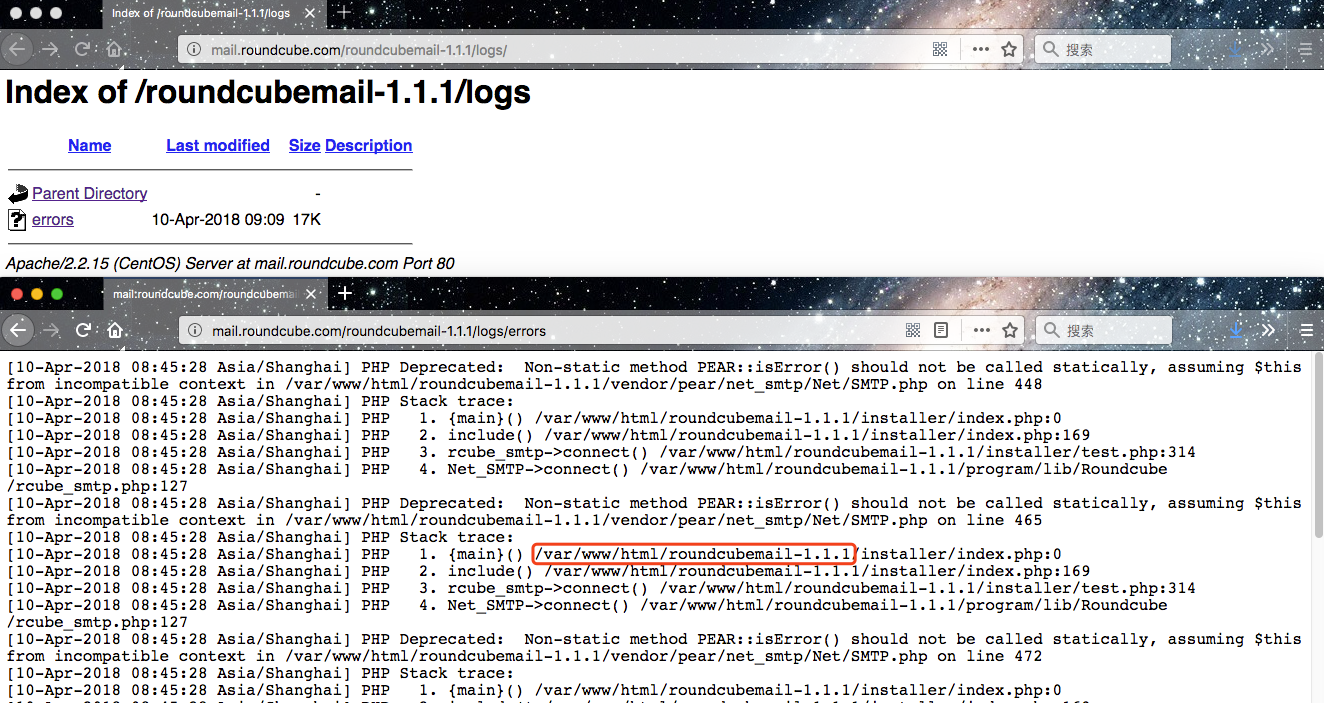Click the page heading 'Index of /roundcubemail-1.1.1/logs'

point(268,93)
